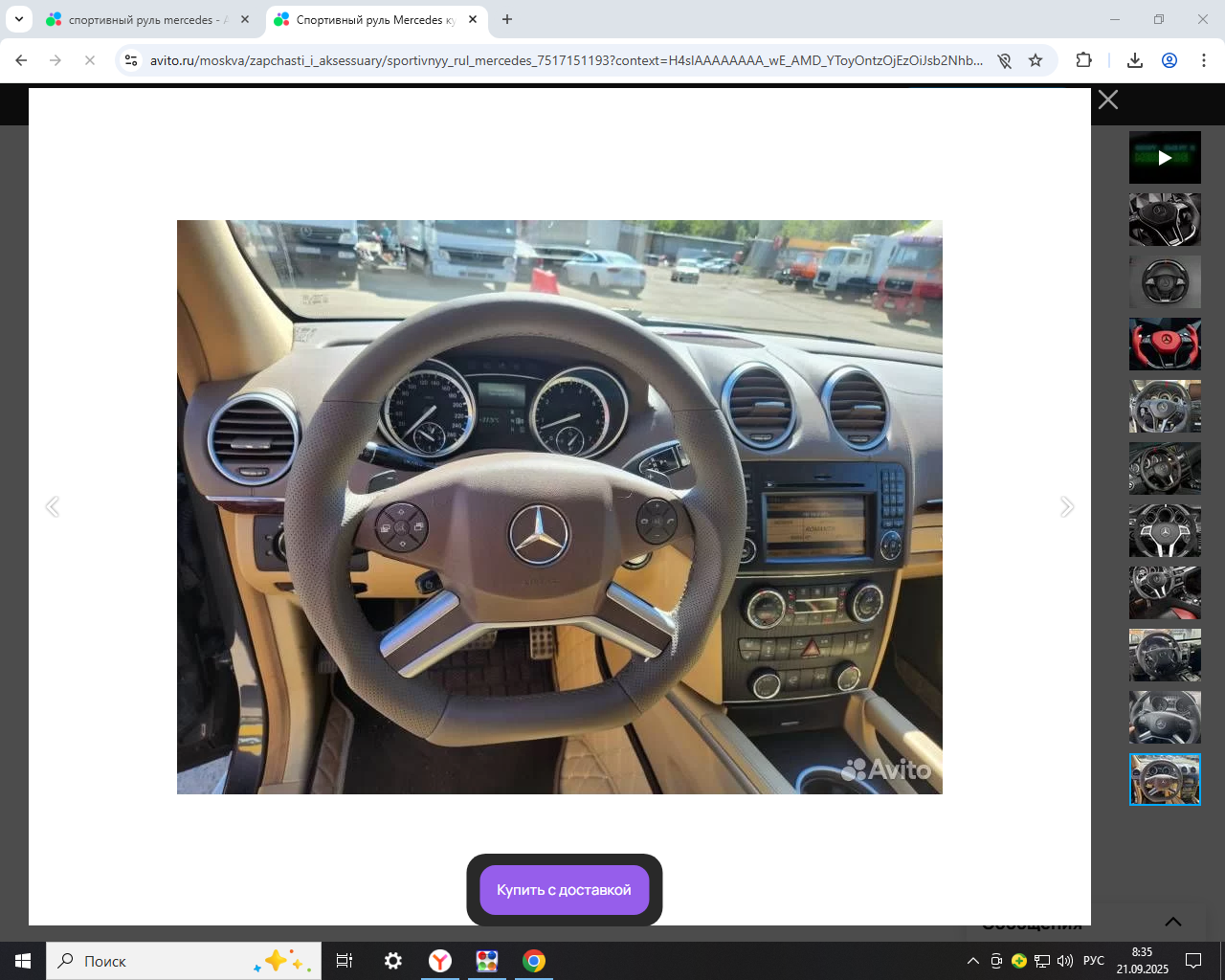Open the Chrome icon on the taskbar
The height and width of the screenshot is (980, 1225).
pos(534,961)
